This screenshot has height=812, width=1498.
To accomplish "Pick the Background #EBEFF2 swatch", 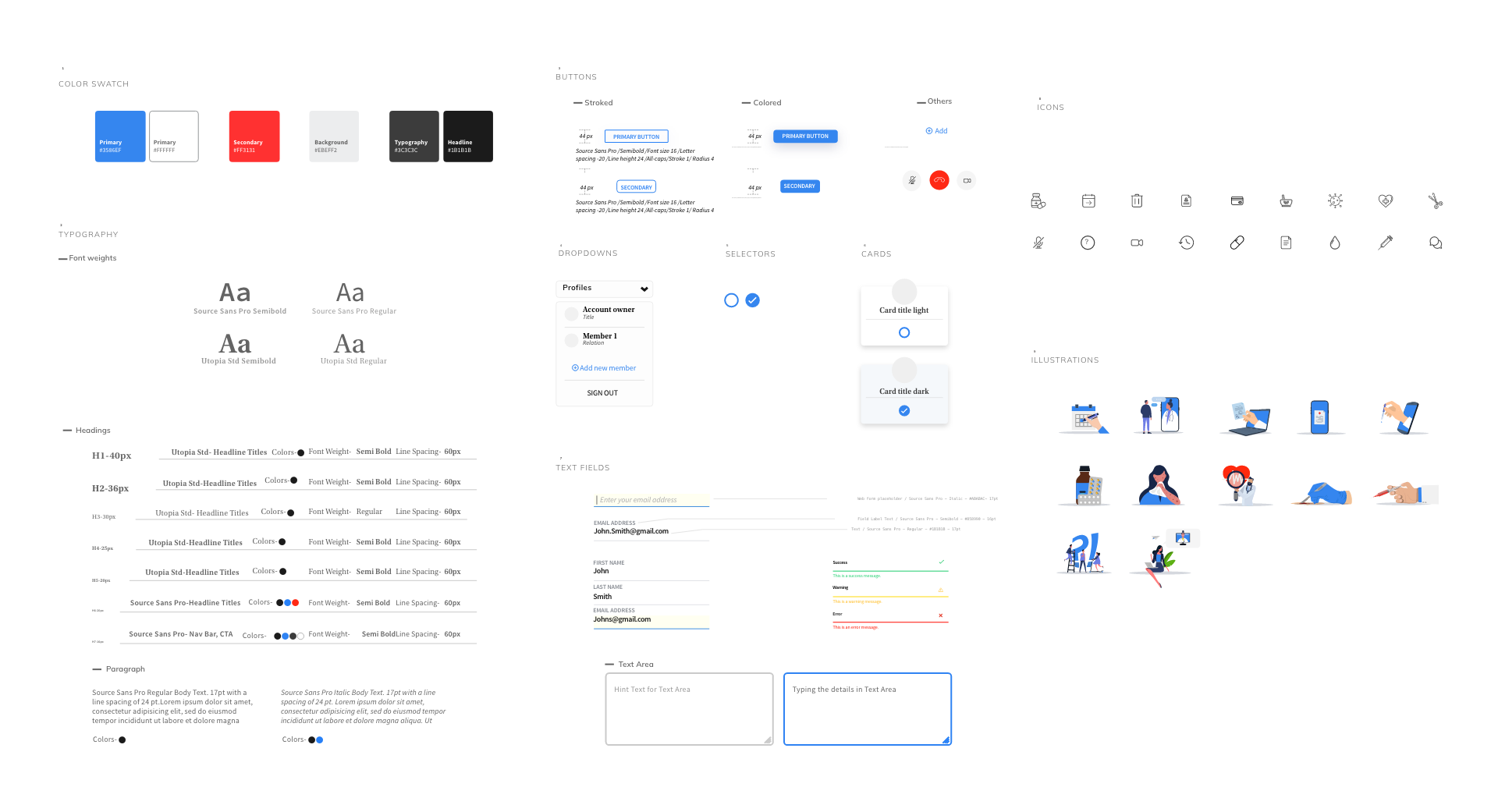I will (334, 137).
